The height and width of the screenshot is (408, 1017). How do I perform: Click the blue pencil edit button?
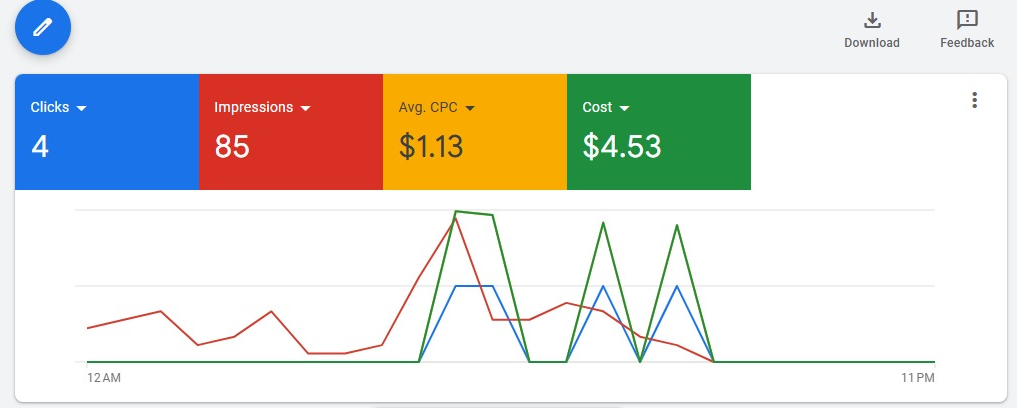pos(42,26)
